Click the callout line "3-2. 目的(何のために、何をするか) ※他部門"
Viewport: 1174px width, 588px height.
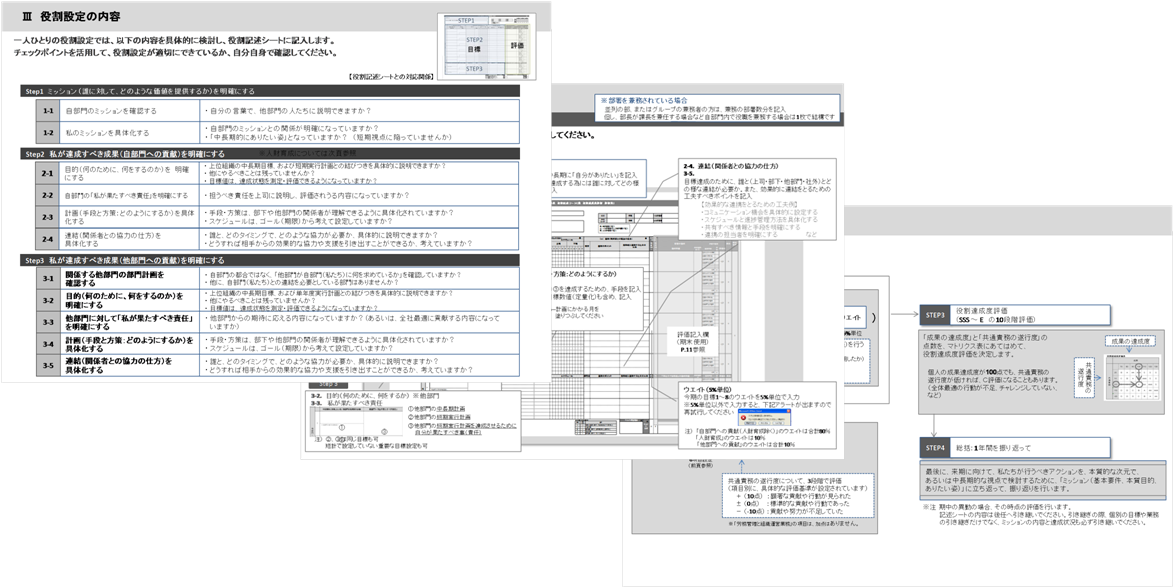point(376,395)
